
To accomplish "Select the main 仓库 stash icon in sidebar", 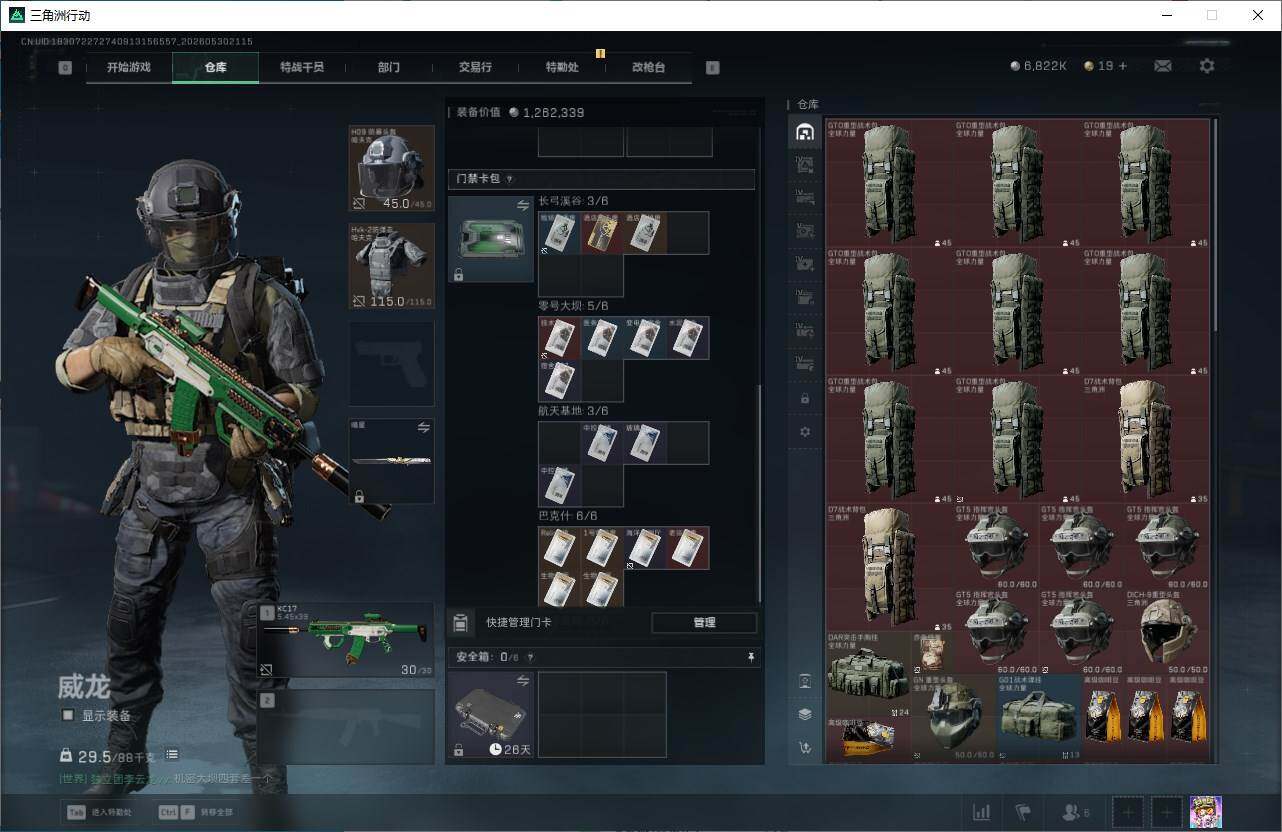I will tap(805, 132).
